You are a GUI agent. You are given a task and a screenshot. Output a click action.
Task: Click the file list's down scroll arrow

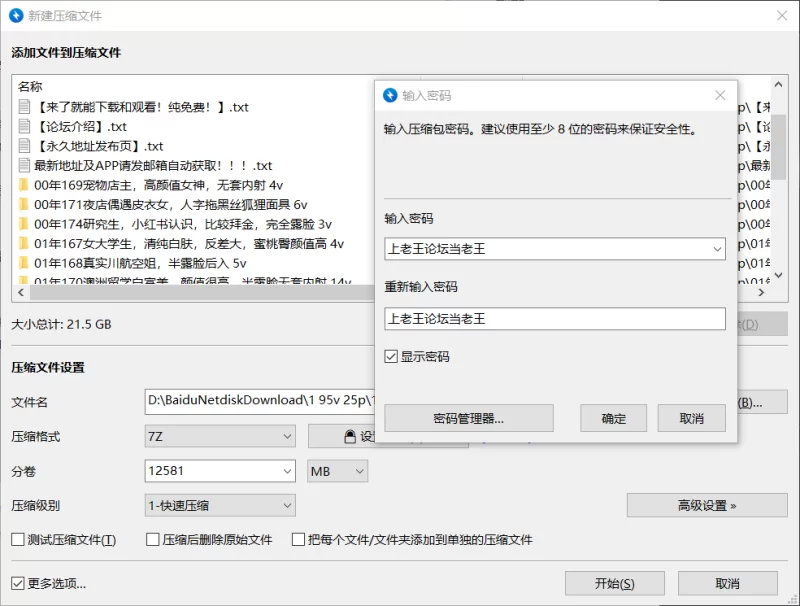pyautogui.click(x=778, y=275)
